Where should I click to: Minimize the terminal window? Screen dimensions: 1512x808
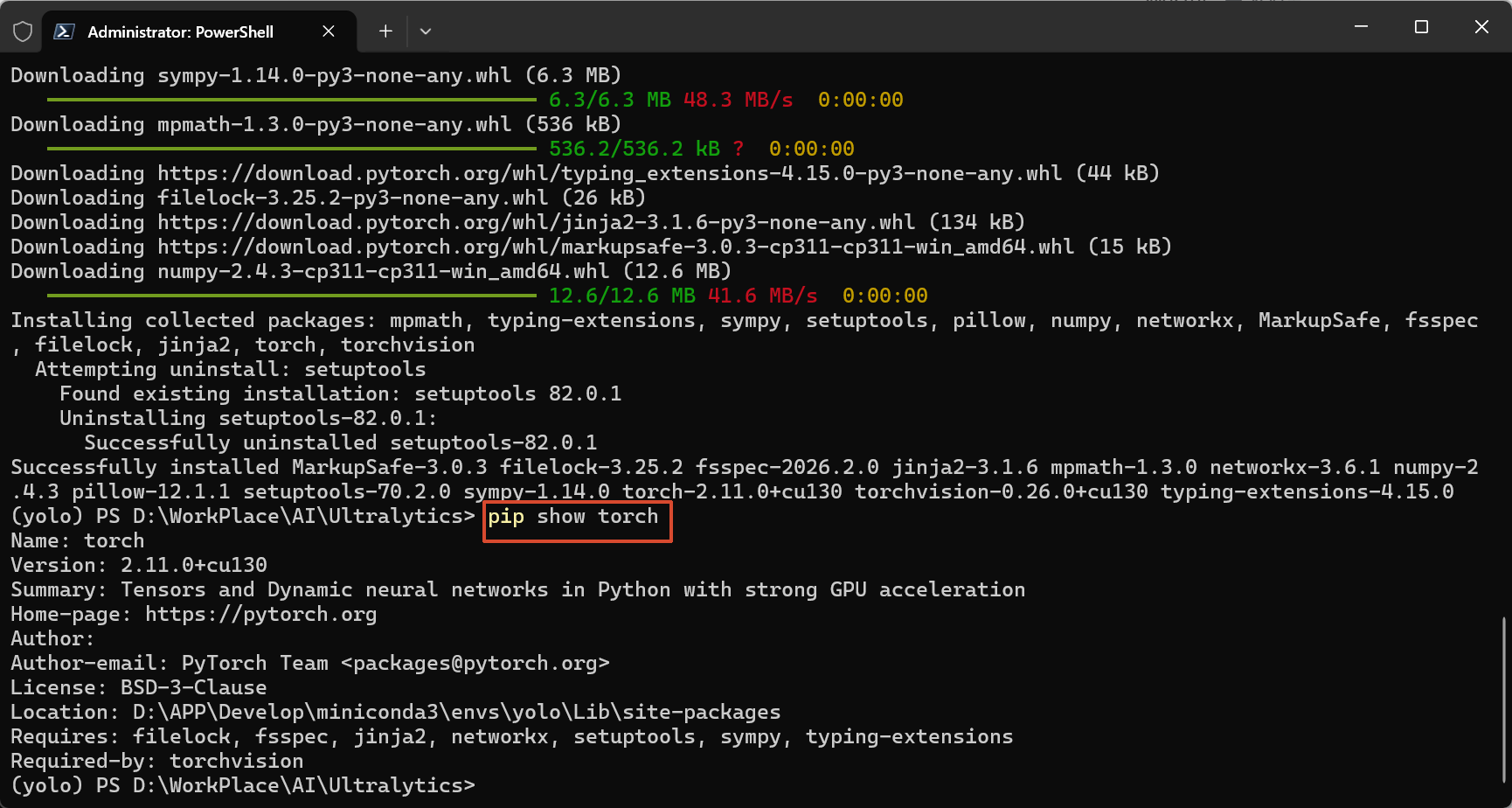coord(1361,27)
